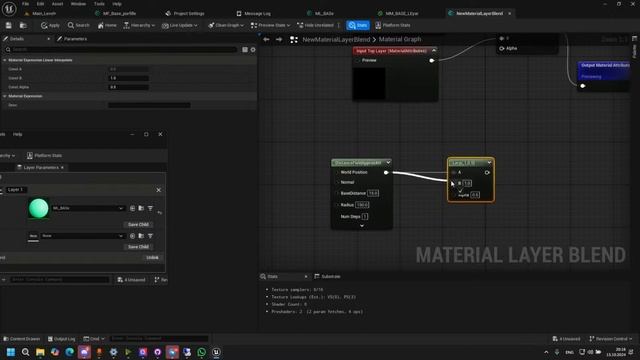Click the Details search field
This screenshot has width=640, height=360.
click(122, 49)
